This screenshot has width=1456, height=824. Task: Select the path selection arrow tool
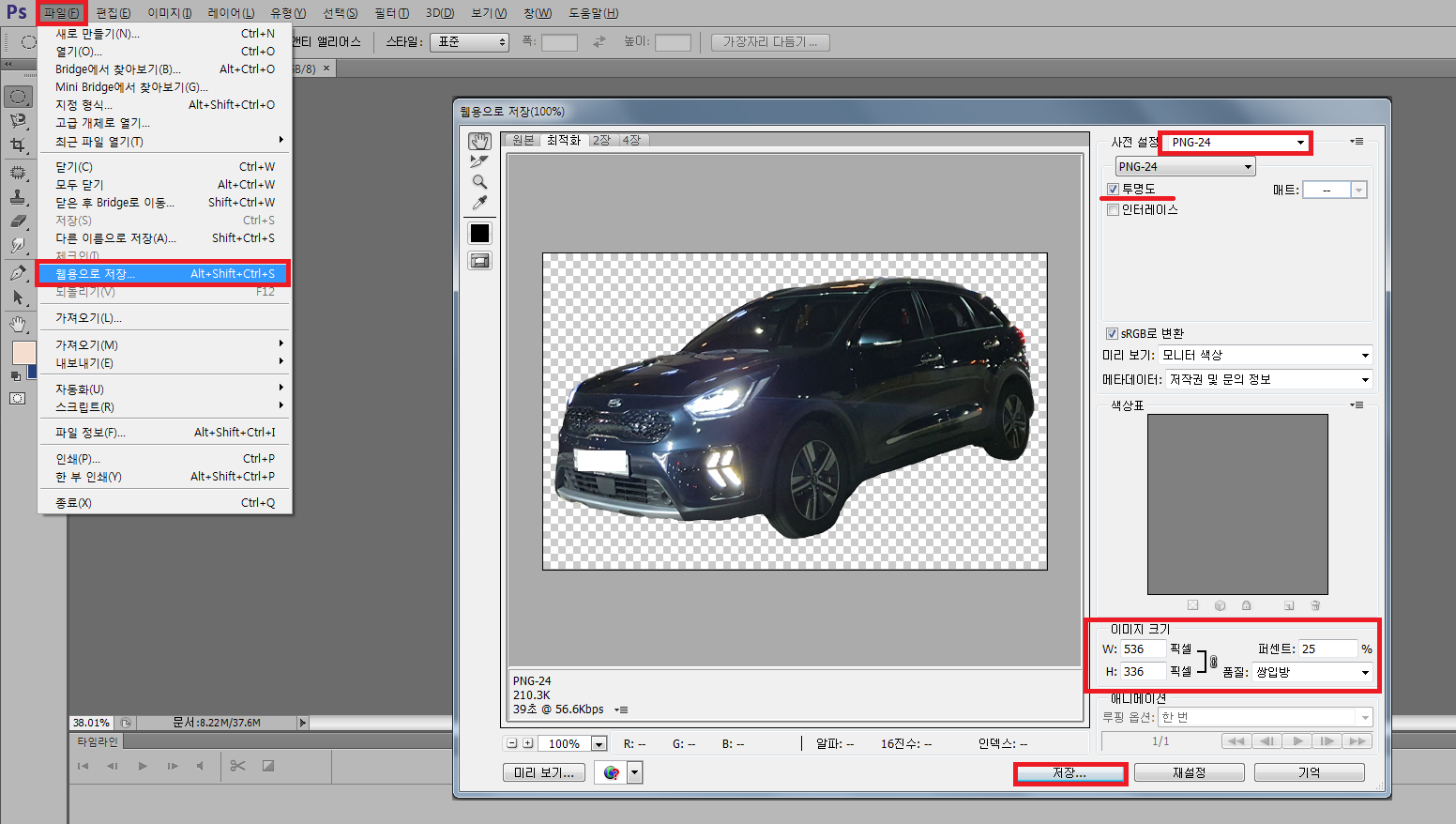[x=18, y=298]
